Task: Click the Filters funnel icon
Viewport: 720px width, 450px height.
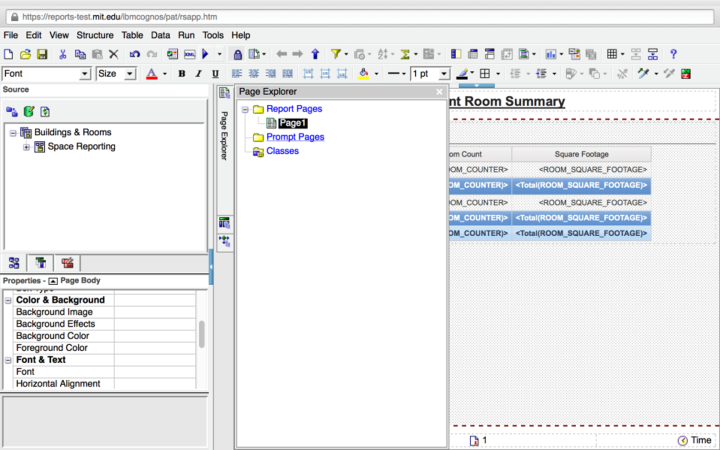Action: 336,54
